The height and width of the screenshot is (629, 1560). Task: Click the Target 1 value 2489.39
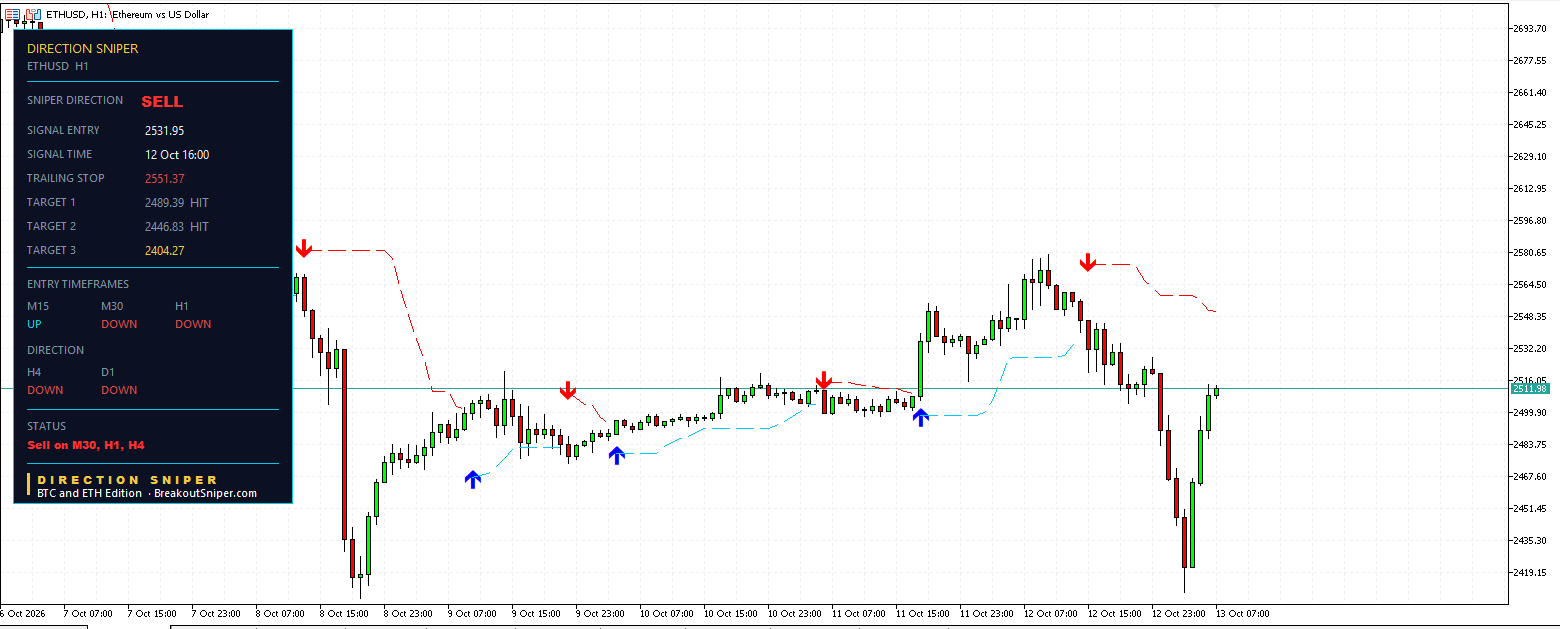[164, 202]
